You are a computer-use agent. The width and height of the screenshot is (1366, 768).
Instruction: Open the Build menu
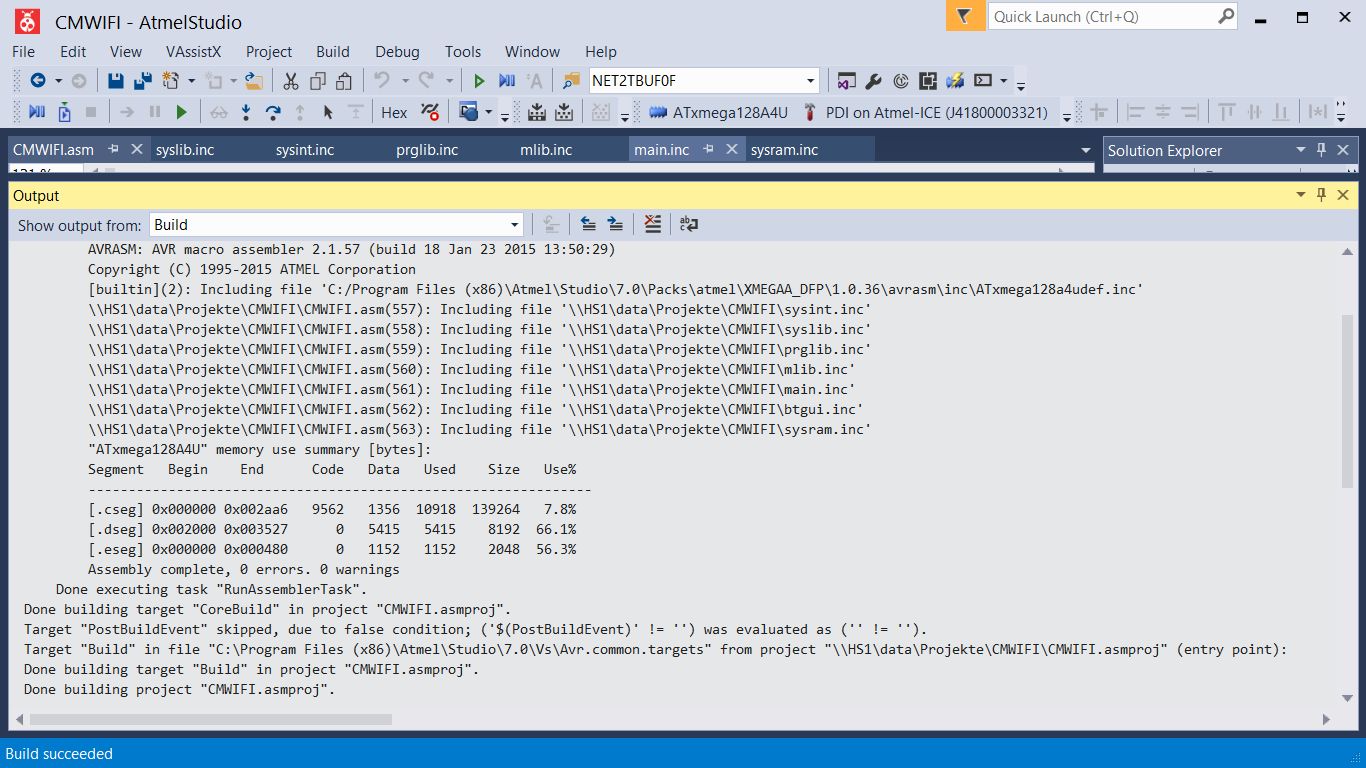(x=333, y=51)
